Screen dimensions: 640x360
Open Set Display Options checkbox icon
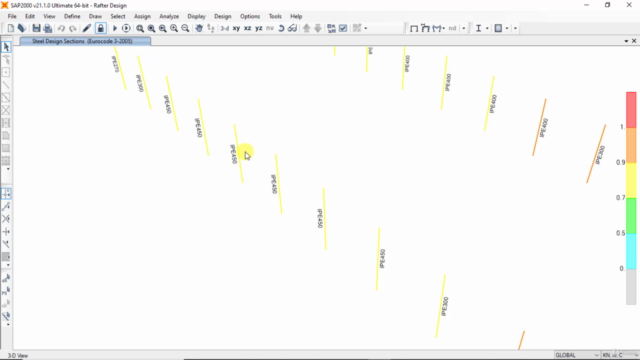pyautogui.click(x=343, y=28)
